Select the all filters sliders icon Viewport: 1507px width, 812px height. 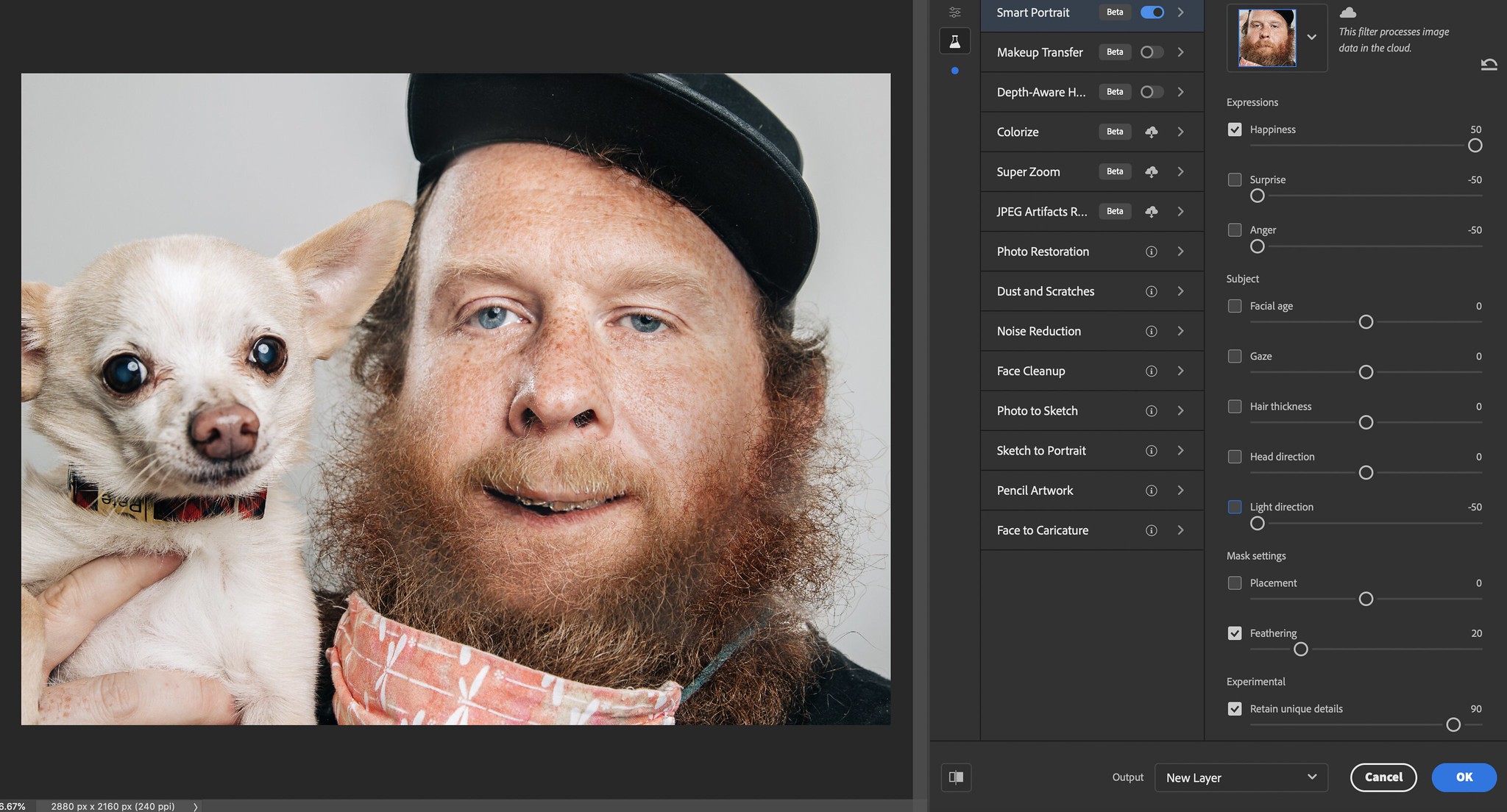click(954, 12)
